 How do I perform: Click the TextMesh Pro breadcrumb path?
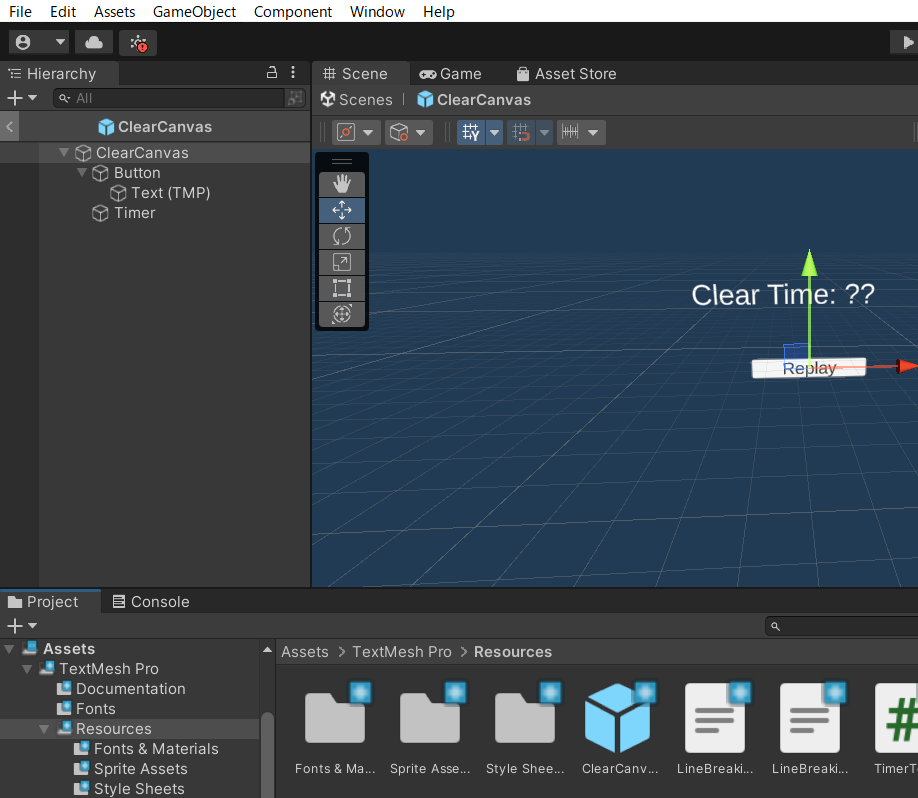[402, 652]
